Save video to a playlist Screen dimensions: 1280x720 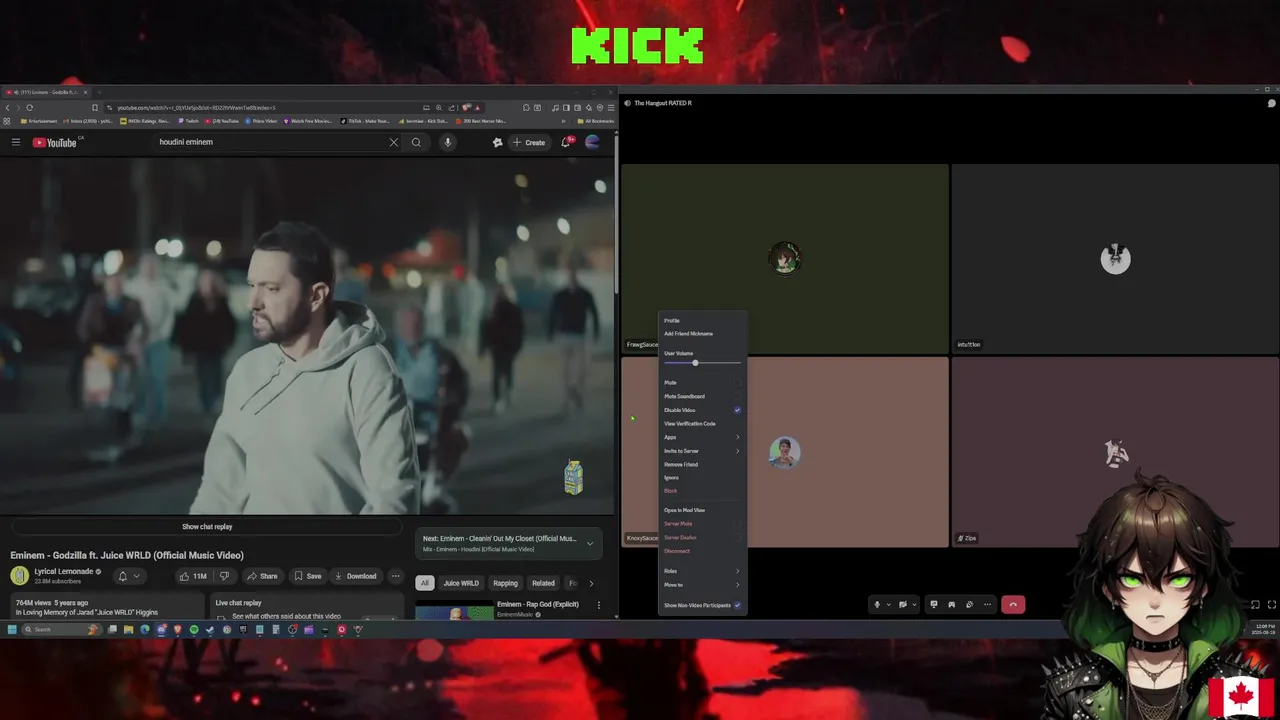308,576
